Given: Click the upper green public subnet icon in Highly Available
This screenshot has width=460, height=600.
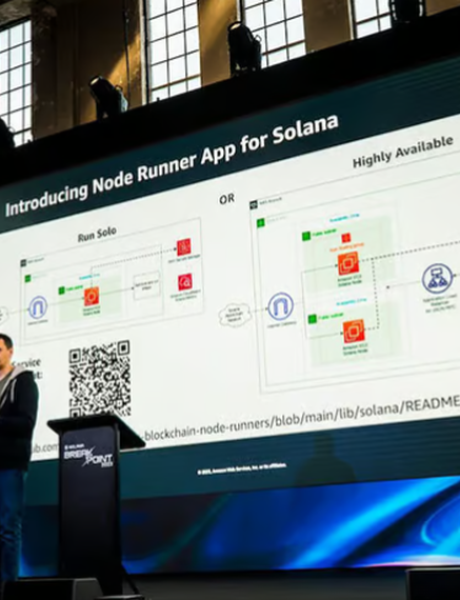Looking at the screenshot, I should tap(306, 236).
